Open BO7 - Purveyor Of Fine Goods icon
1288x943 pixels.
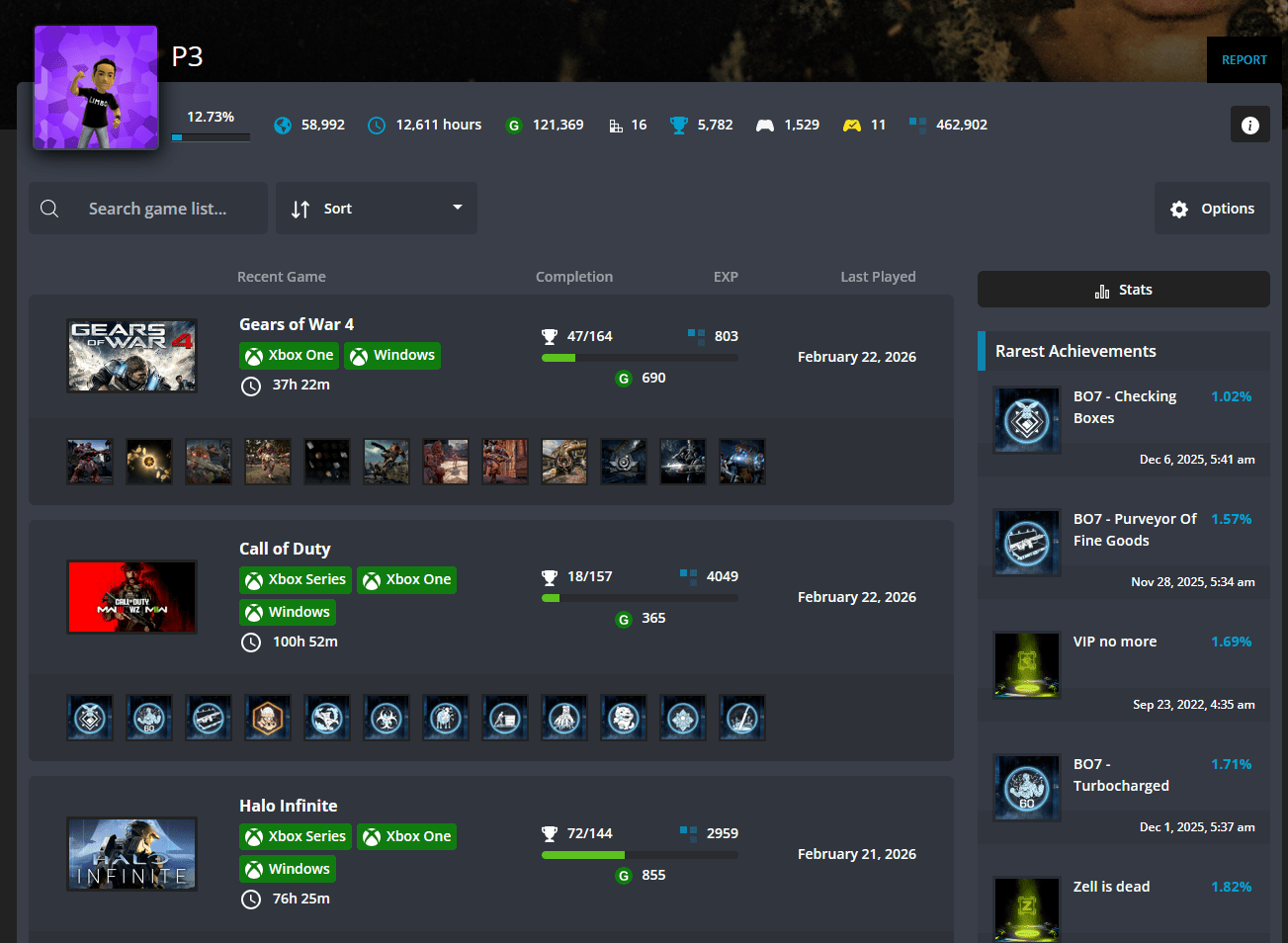click(1026, 543)
